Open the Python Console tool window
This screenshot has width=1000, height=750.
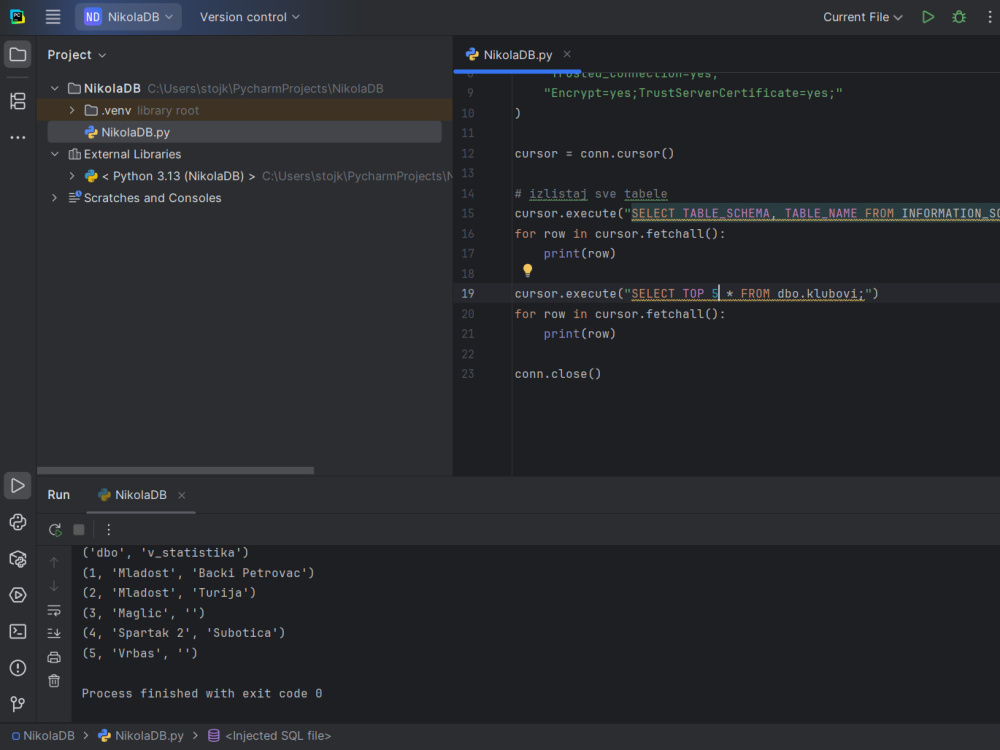(18, 522)
